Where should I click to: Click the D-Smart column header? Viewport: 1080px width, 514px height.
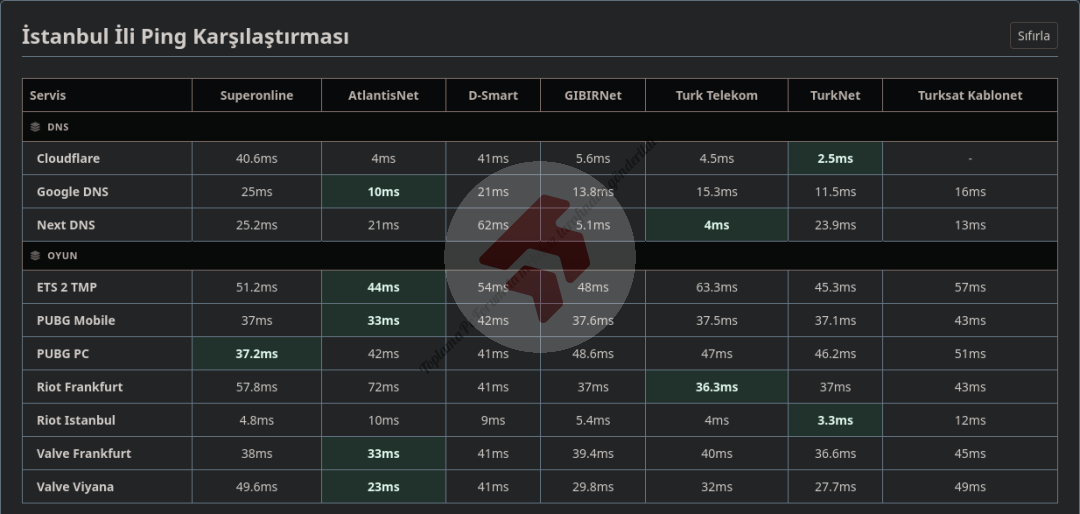(x=493, y=95)
